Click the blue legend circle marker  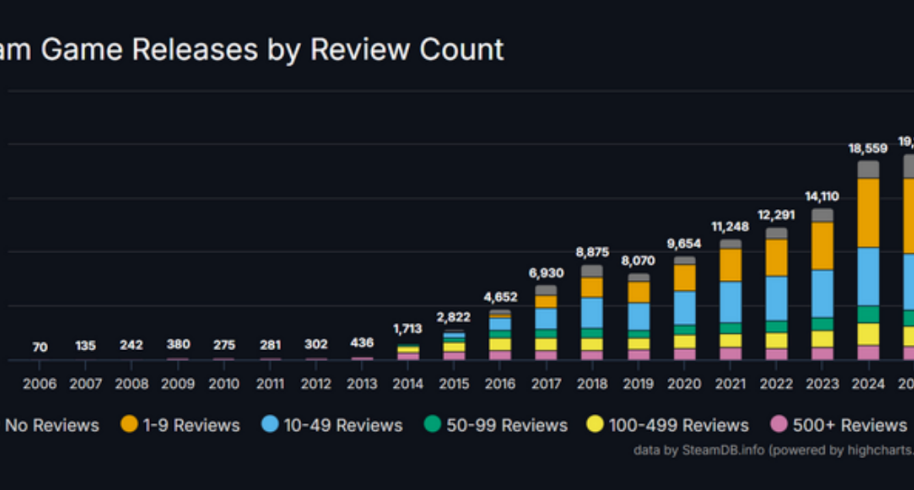coord(270,425)
